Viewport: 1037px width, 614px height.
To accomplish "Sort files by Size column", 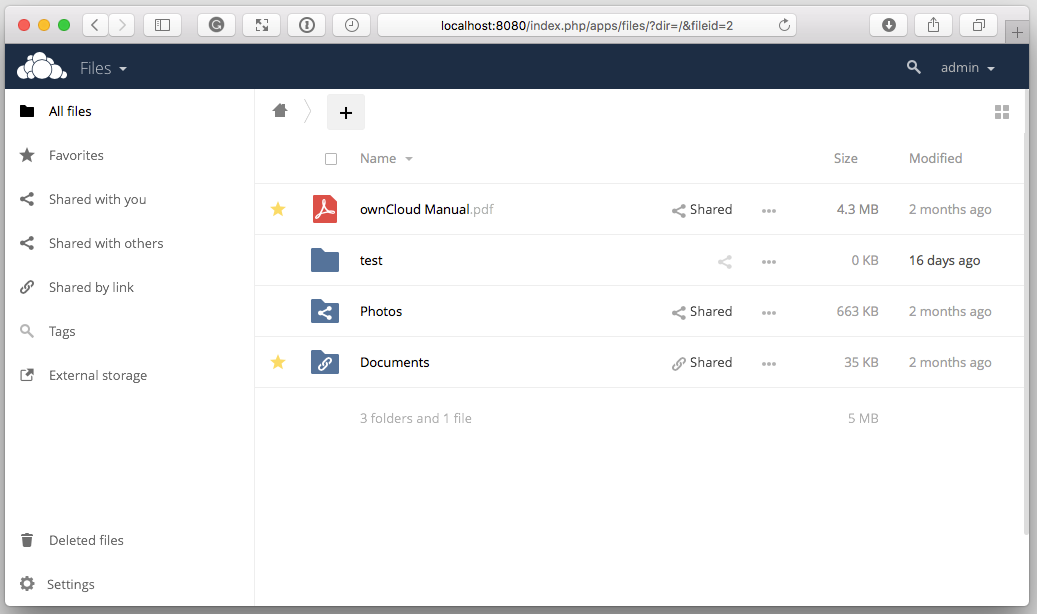I will [x=845, y=159].
